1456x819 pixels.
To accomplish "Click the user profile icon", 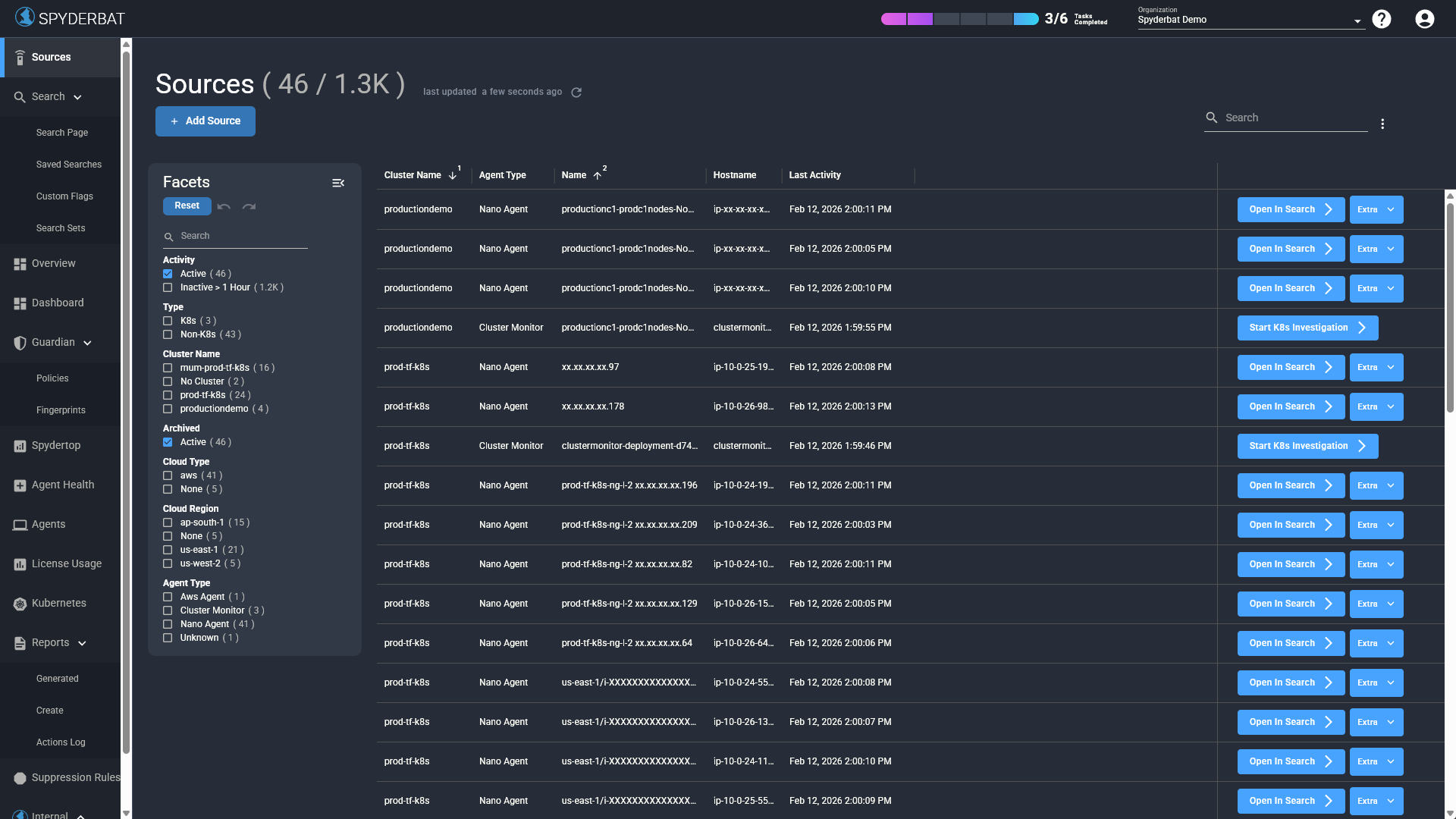I will [1423, 18].
